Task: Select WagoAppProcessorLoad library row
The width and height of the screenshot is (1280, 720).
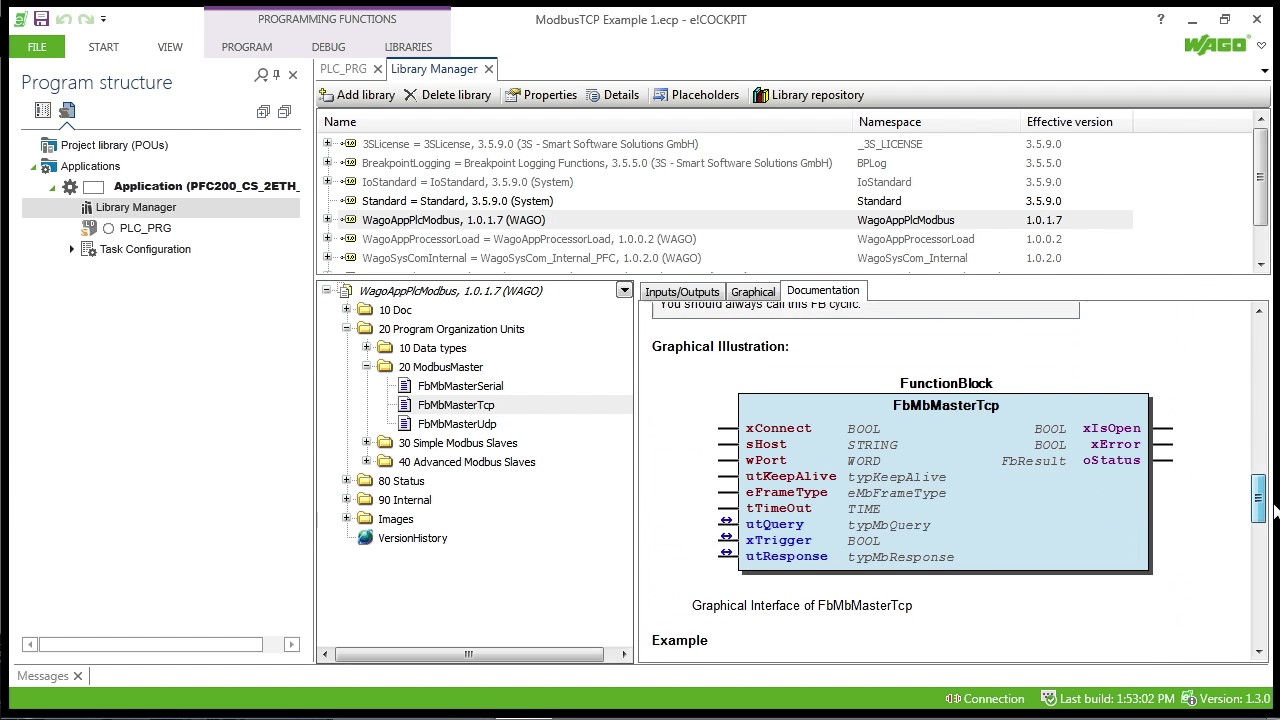Action: click(727, 239)
